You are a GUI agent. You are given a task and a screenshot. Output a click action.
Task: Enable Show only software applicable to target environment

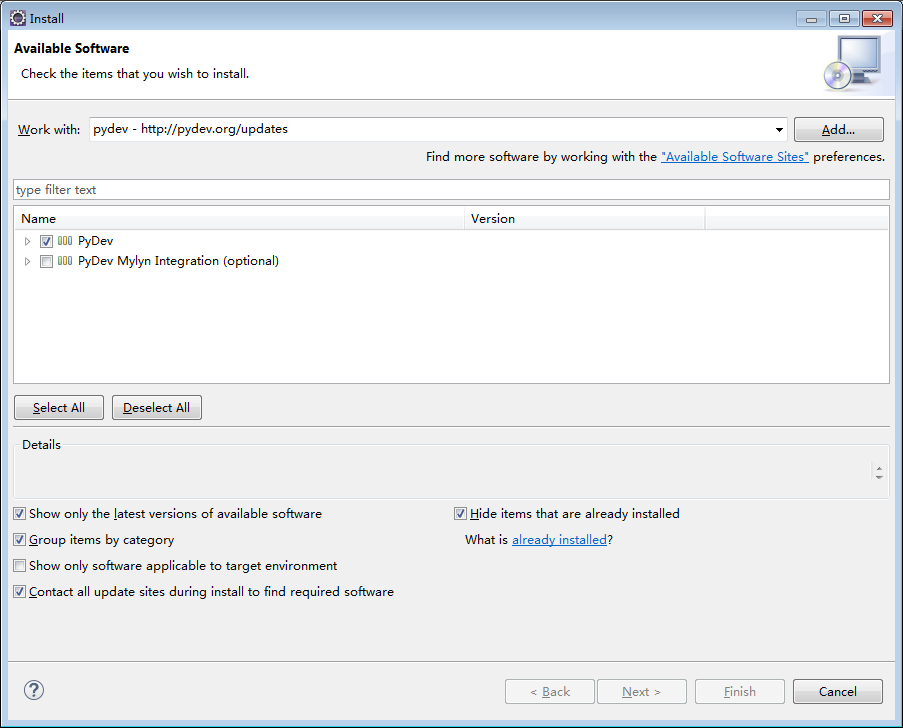[x=20, y=566]
